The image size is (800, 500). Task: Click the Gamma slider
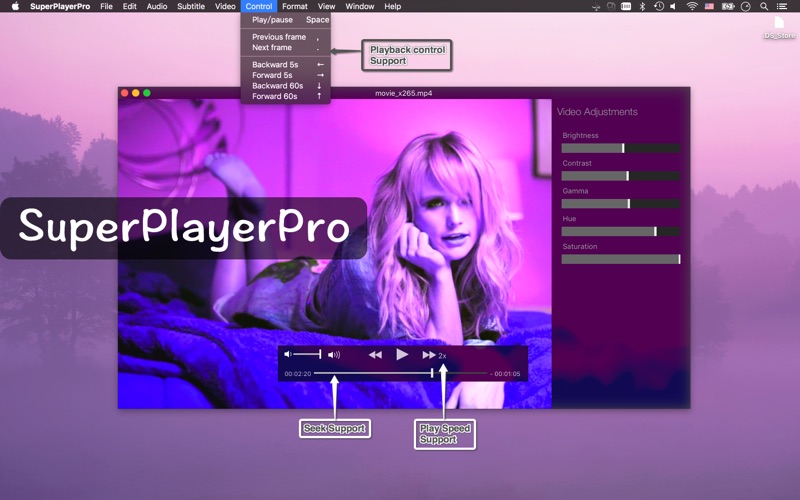point(620,204)
